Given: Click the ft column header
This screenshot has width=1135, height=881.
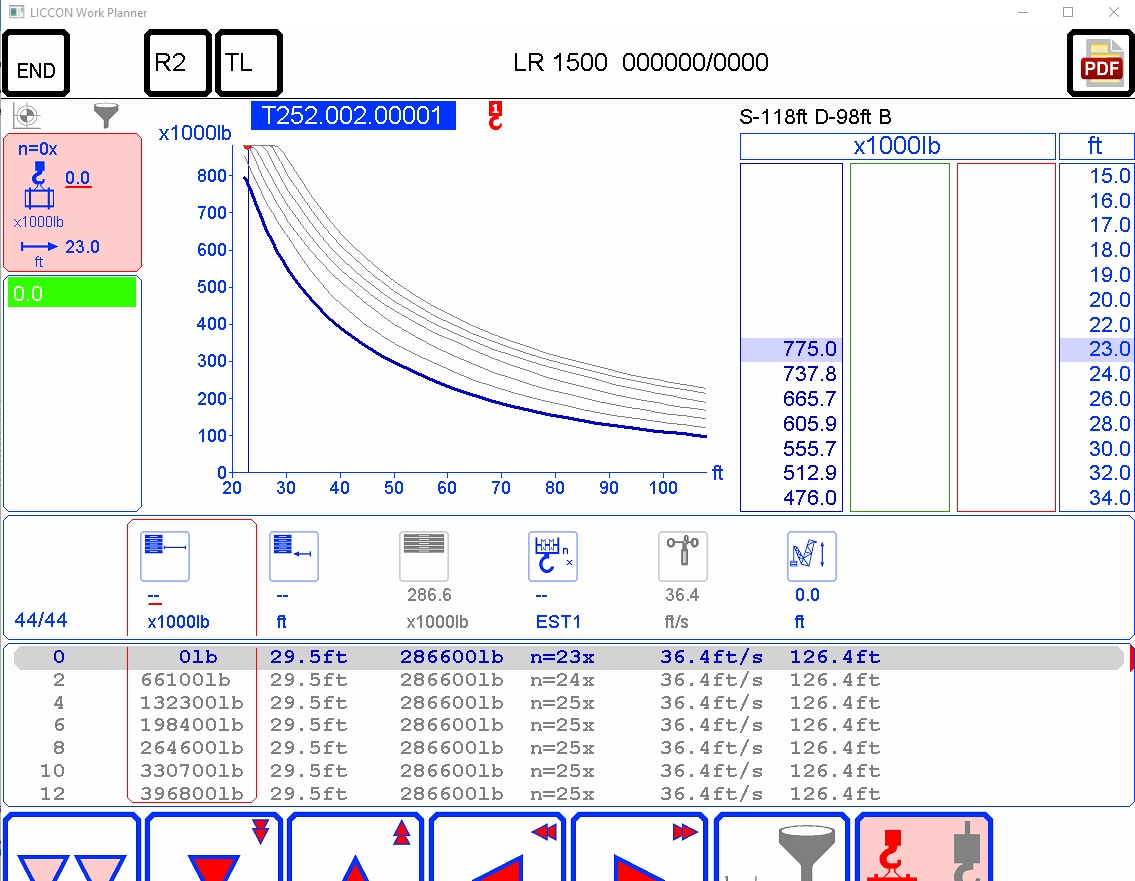Looking at the screenshot, I should pyautogui.click(x=1096, y=146).
